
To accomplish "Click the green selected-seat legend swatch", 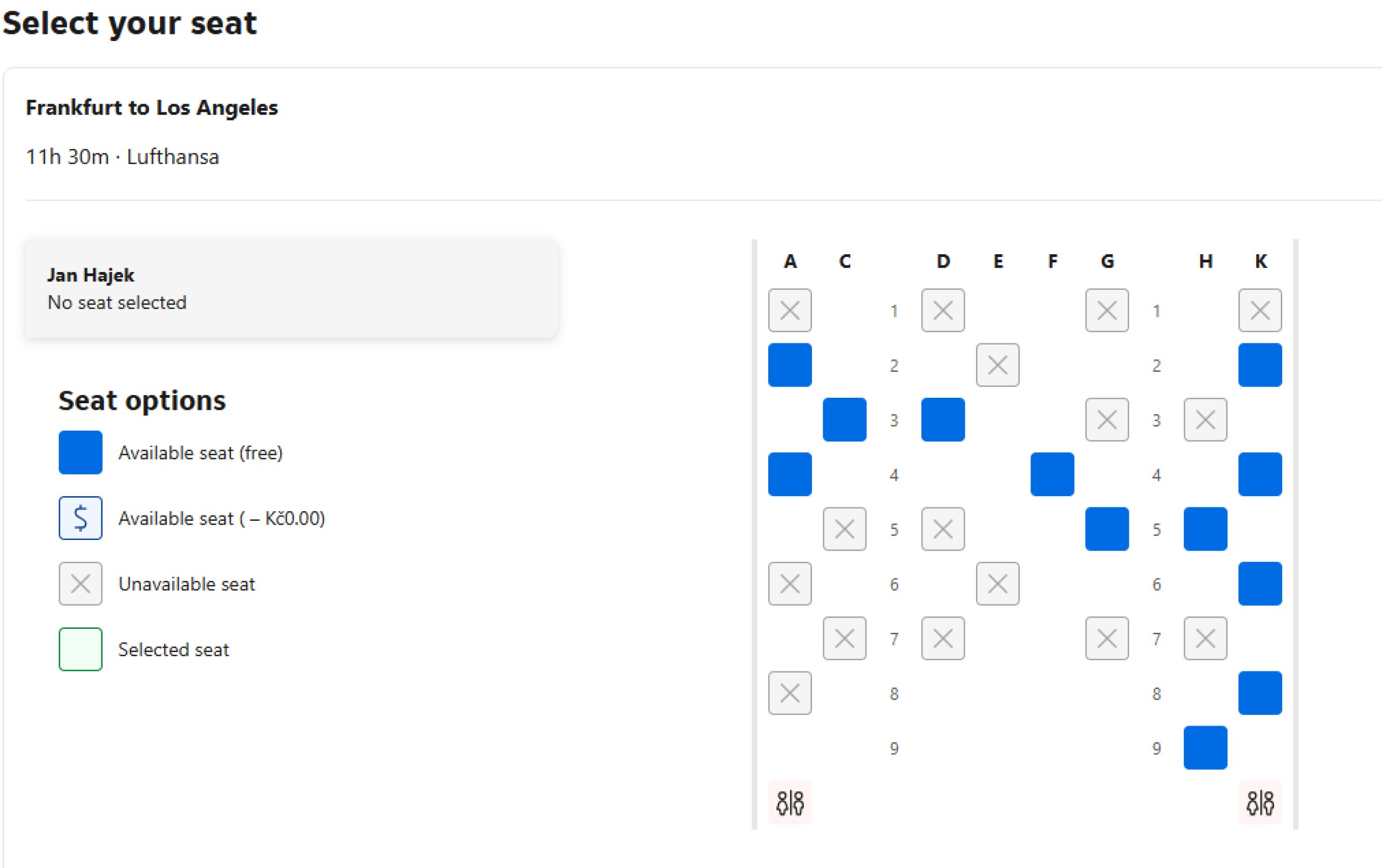I will point(80,649).
